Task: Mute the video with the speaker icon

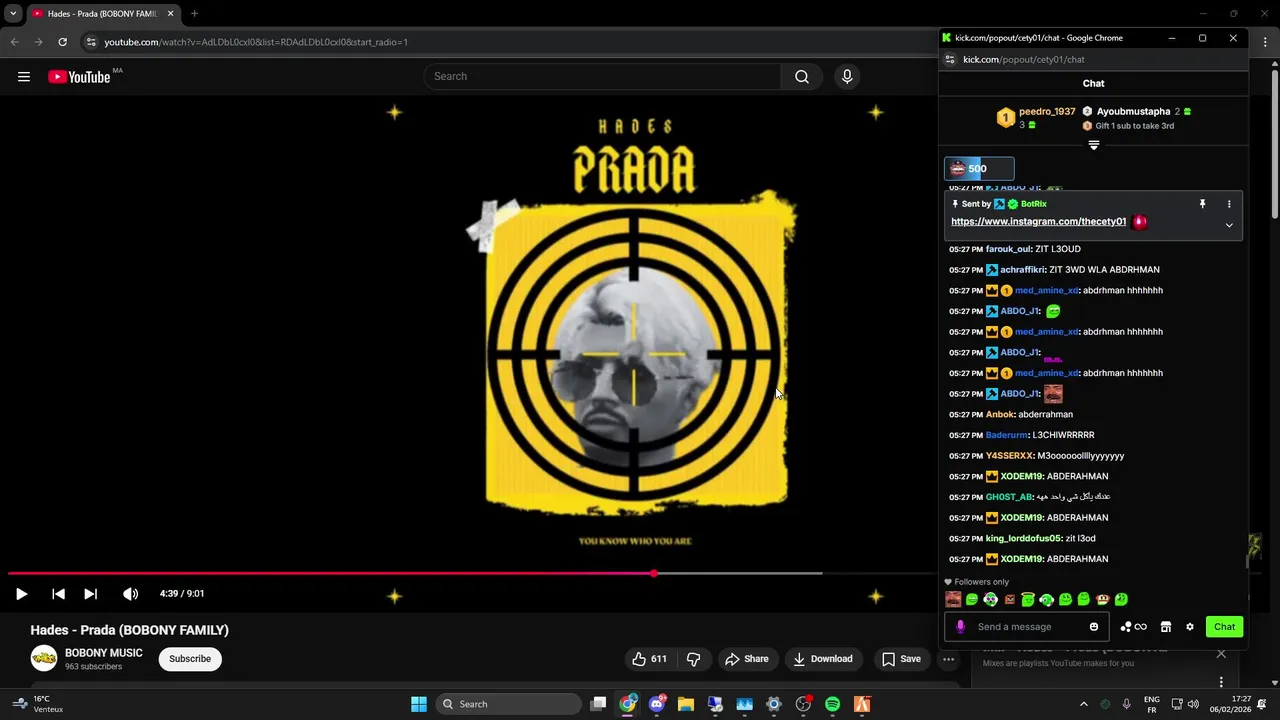Action: click(130, 593)
